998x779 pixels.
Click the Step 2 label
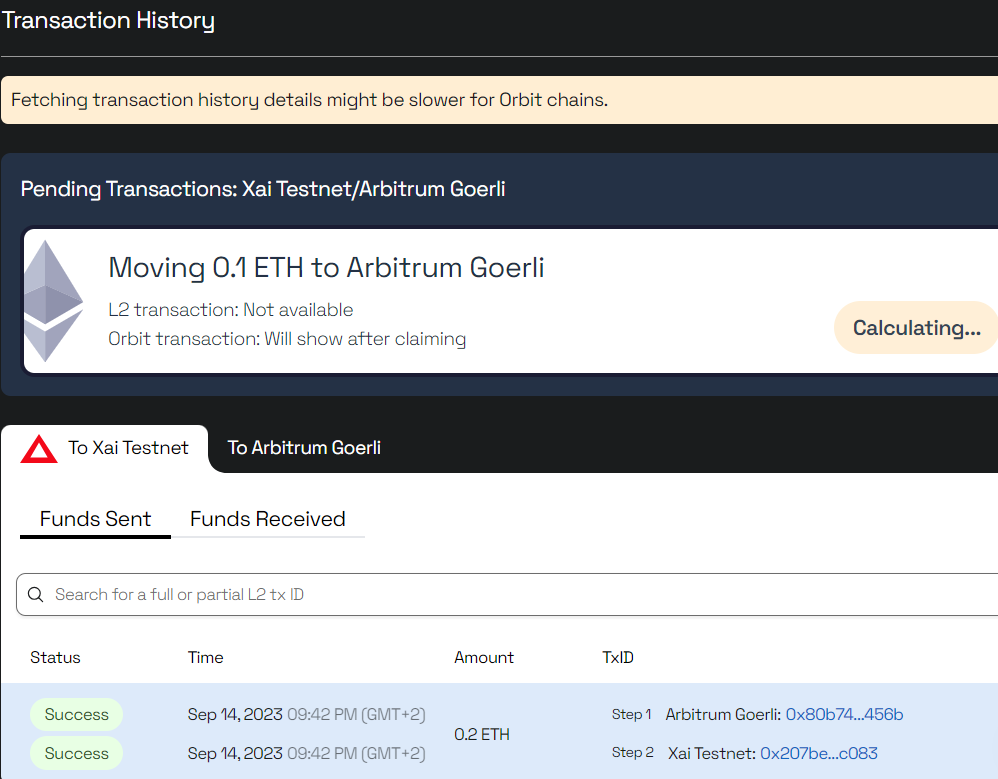[x=633, y=752]
